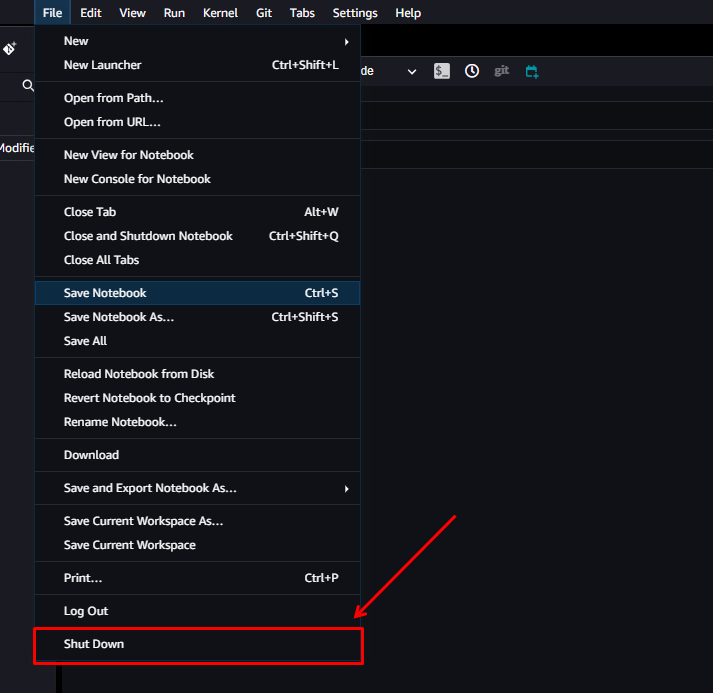The image size is (713, 693).
Task: Select Open from URL option
Action: pos(112,122)
